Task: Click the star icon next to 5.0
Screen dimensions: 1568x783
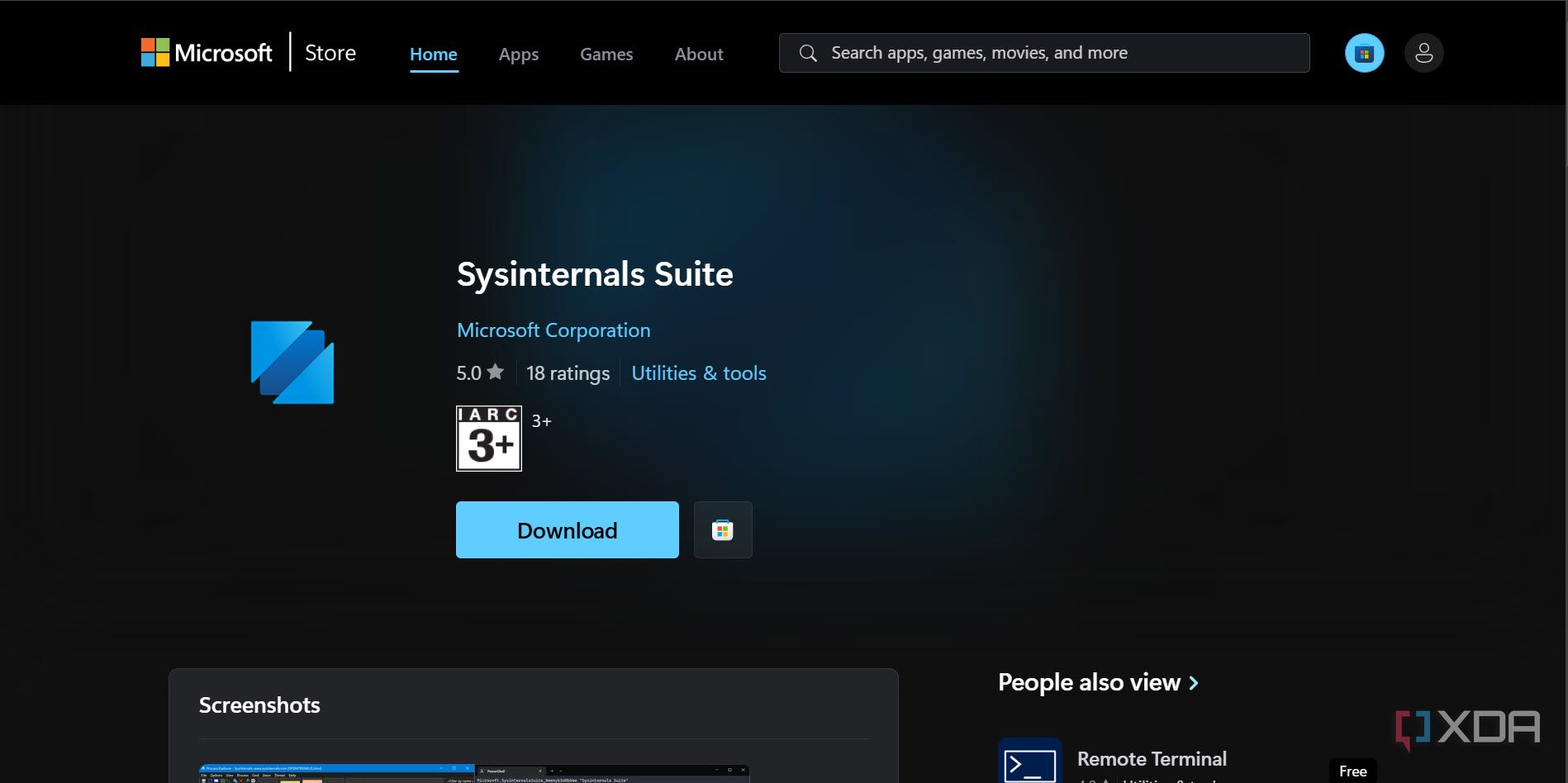Action: tap(496, 372)
